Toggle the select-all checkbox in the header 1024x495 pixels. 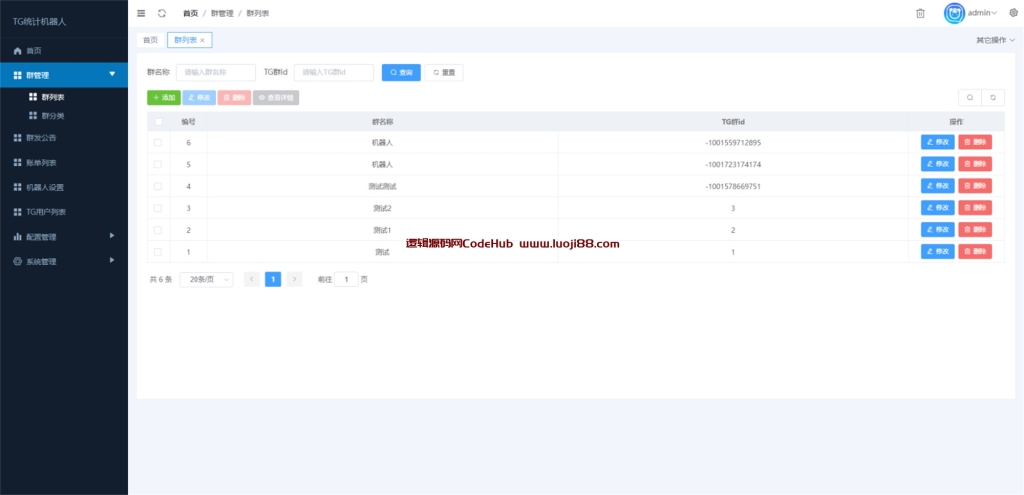[158, 121]
